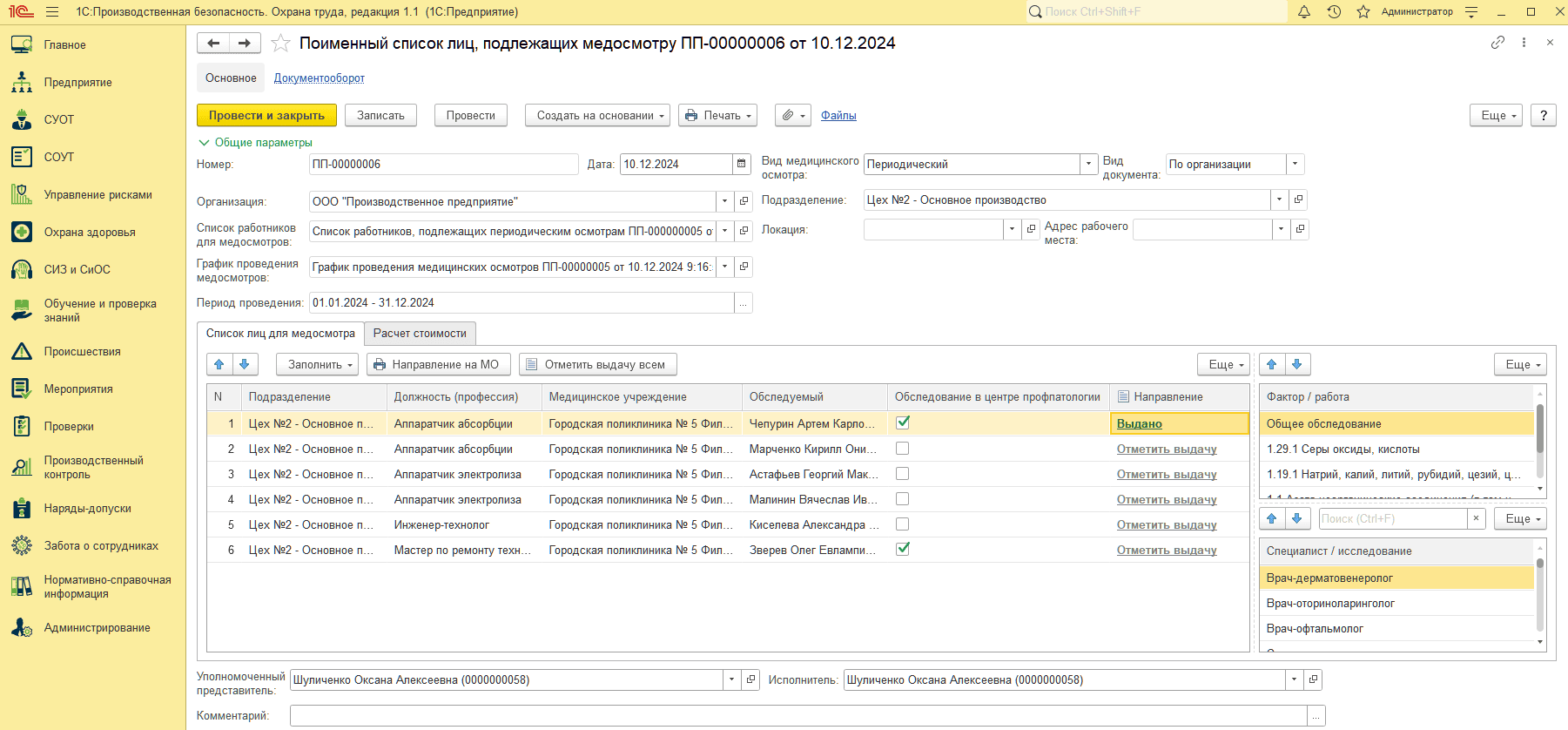Mark this document as favorite with the star
This screenshot has height=730, width=1568.
[280, 43]
